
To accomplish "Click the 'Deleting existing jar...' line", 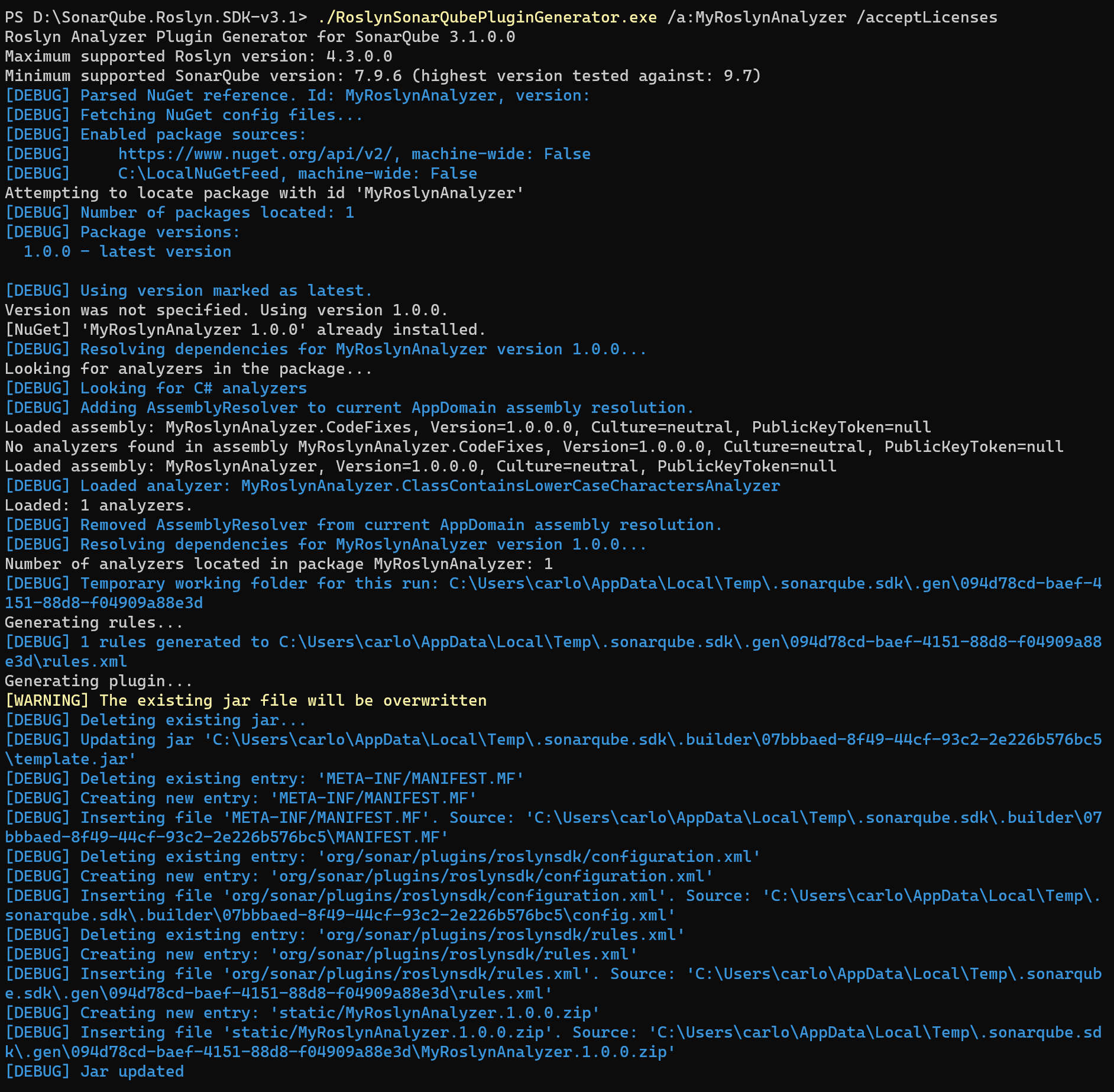I will pos(156,720).
